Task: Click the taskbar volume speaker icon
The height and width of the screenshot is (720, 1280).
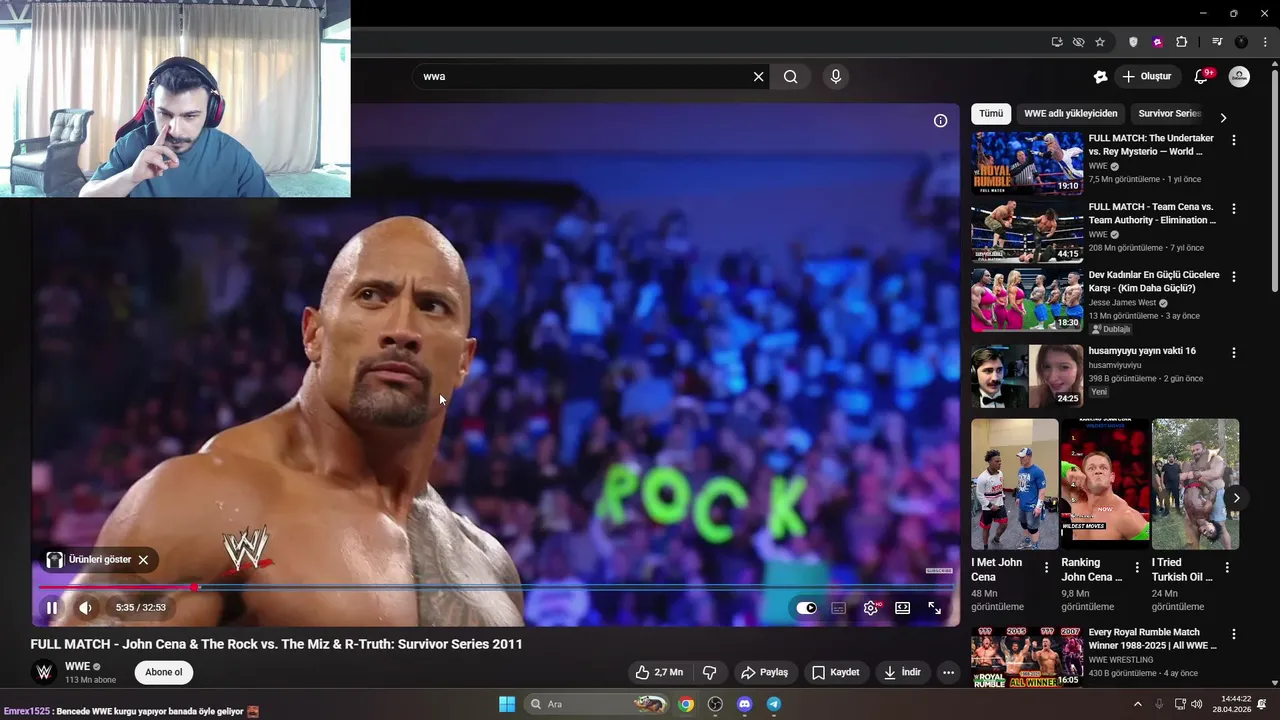Action: coord(1197,704)
